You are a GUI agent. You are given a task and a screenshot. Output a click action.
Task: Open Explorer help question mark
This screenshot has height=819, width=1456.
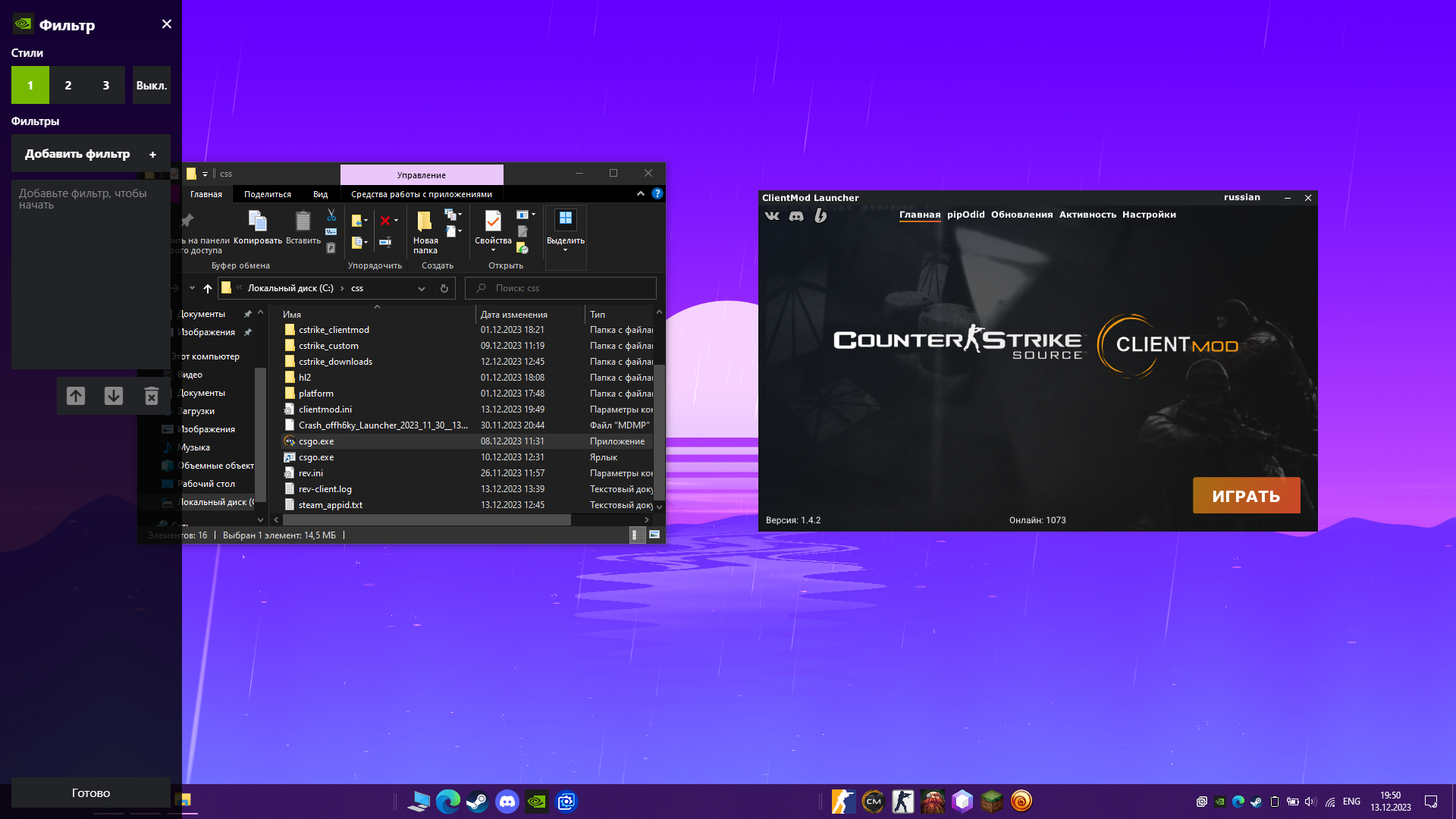coord(657,193)
